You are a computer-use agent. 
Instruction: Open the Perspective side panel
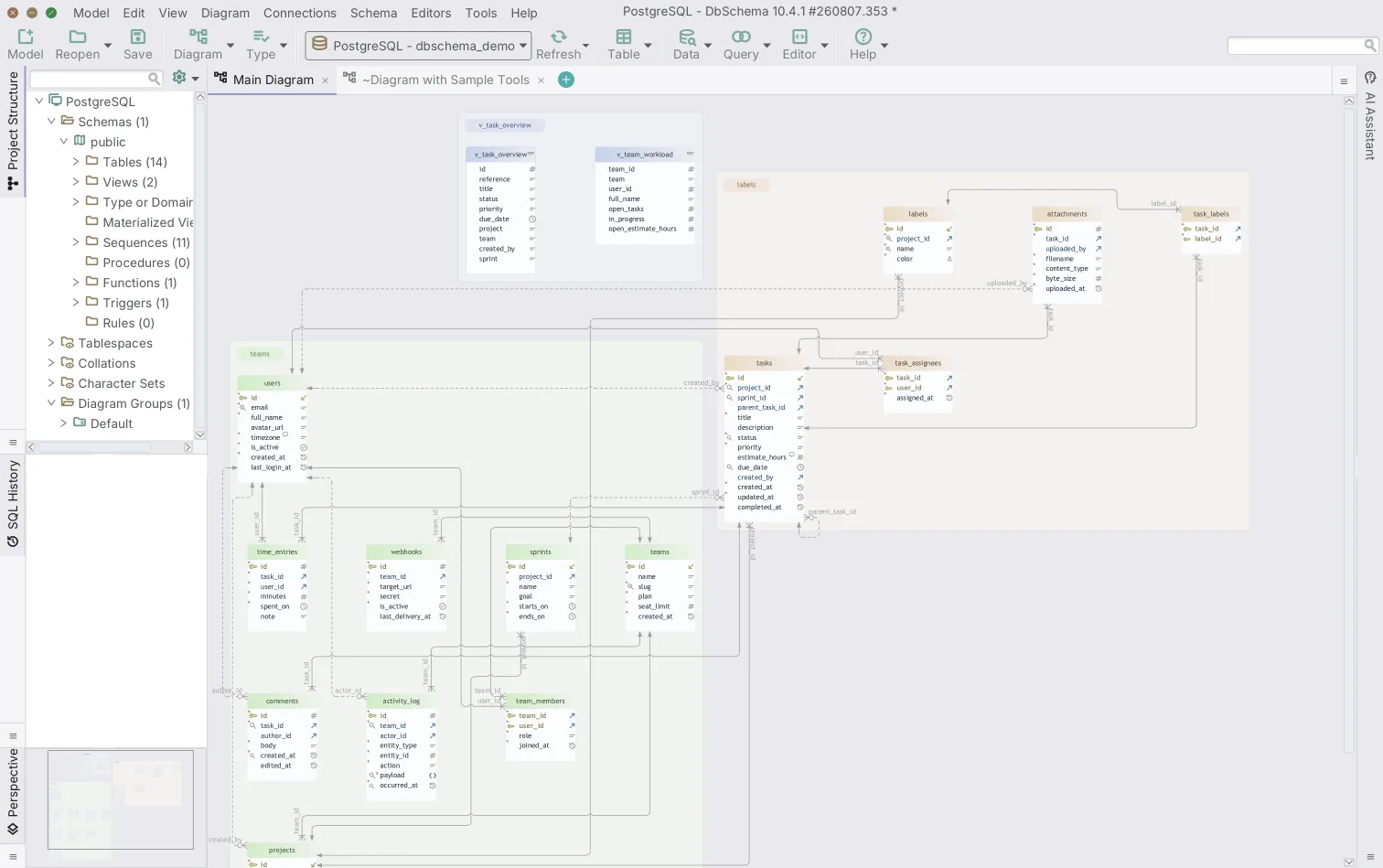click(13, 792)
